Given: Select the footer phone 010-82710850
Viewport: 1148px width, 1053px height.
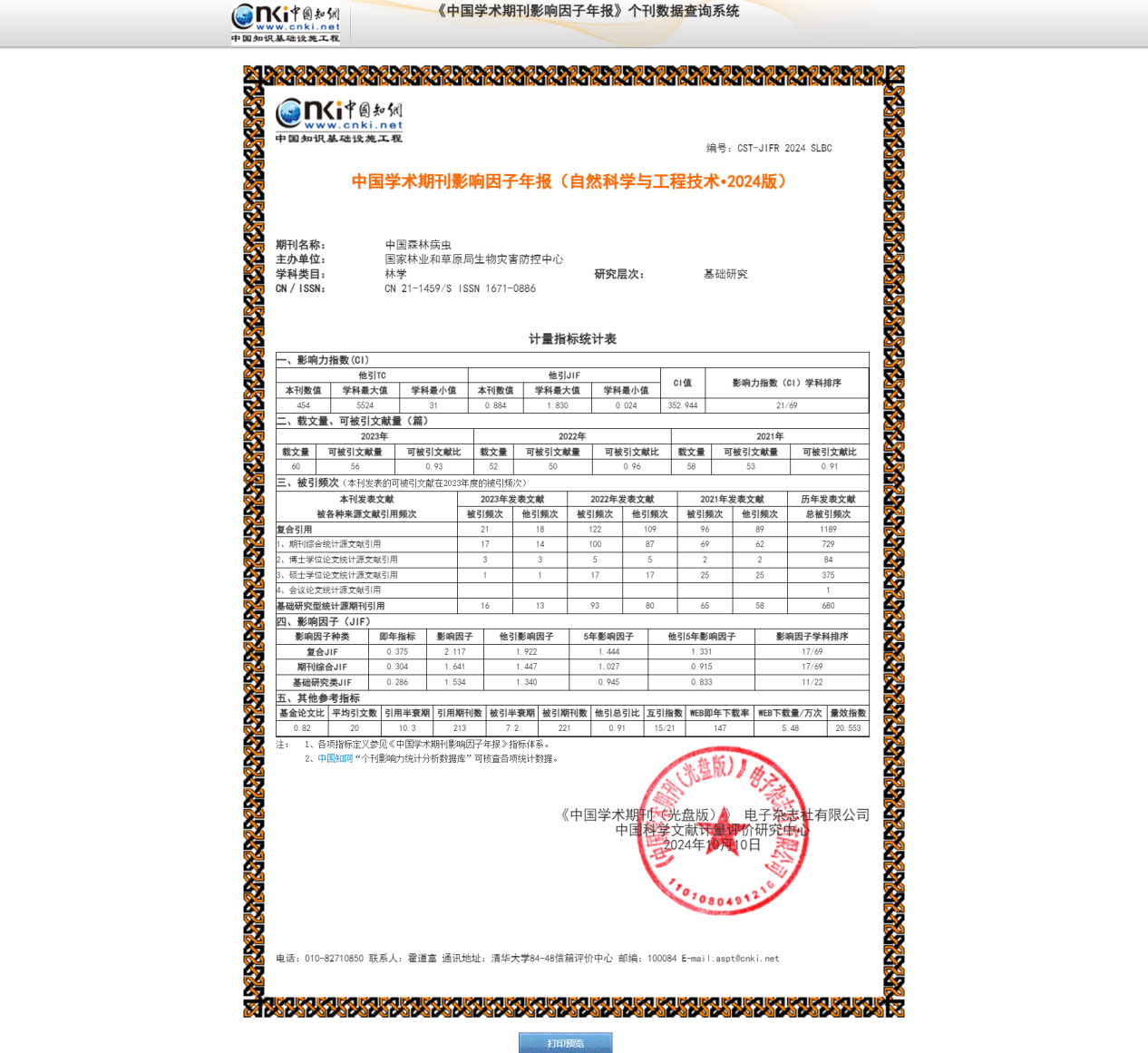Looking at the screenshot, I should coord(334,959).
